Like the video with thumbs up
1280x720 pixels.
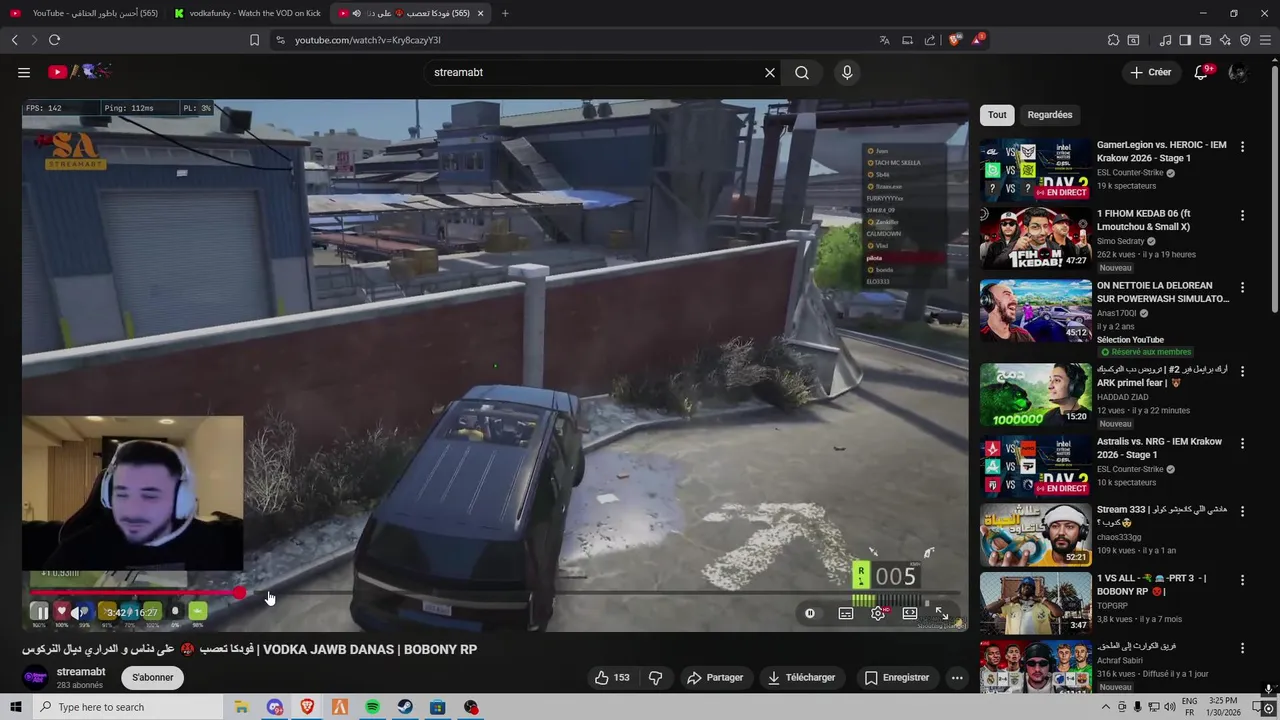point(612,677)
